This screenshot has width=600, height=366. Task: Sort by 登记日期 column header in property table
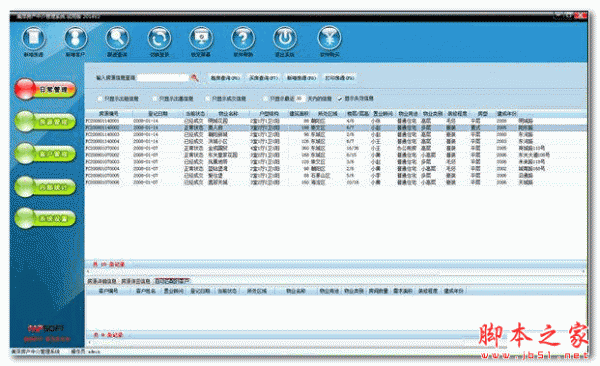[x=158, y=114]
